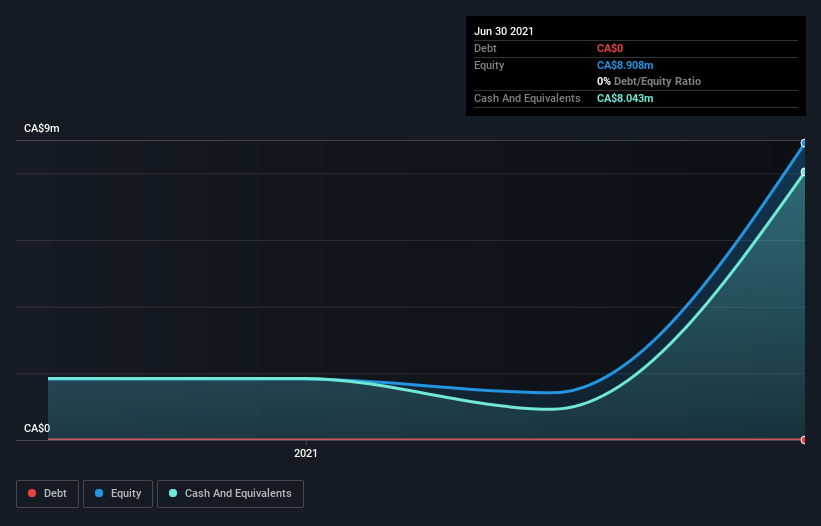This screenshot has height=526, width=821.
Task: Click the Equity label in the tooltip
Action: coord(489,65)
